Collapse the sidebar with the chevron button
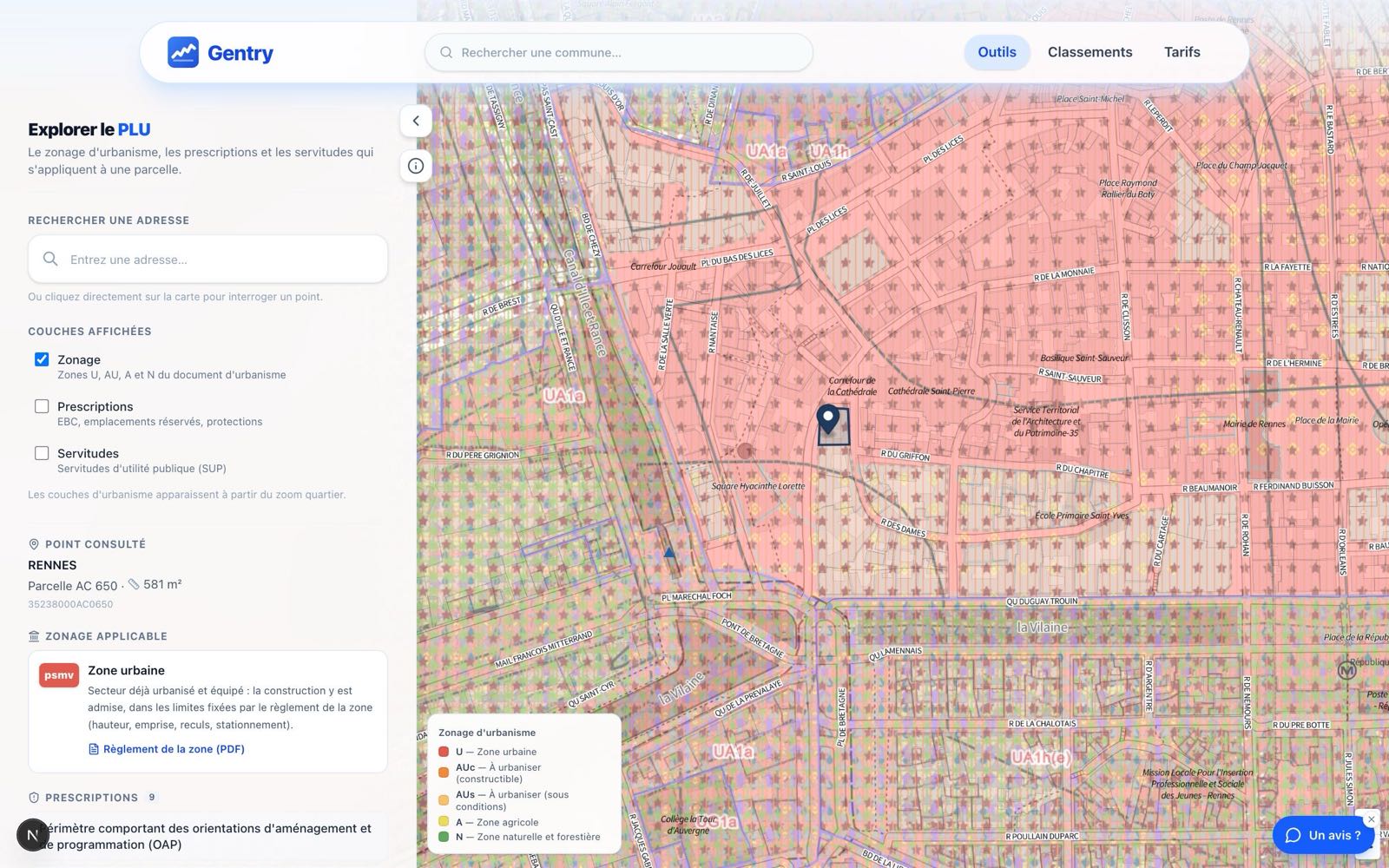The image size is (1389, 868). point(416,121)
